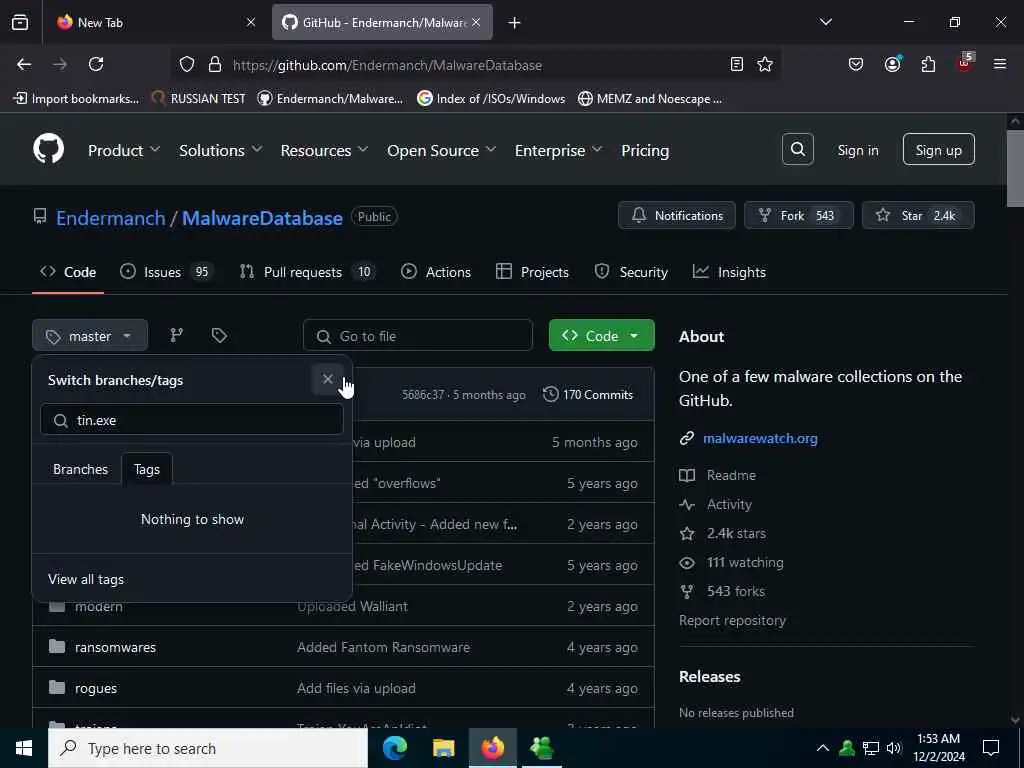Open tracking protection shield icon
Image resolution: width=1024 pixels, height=768 pixels.
point(187,64)
